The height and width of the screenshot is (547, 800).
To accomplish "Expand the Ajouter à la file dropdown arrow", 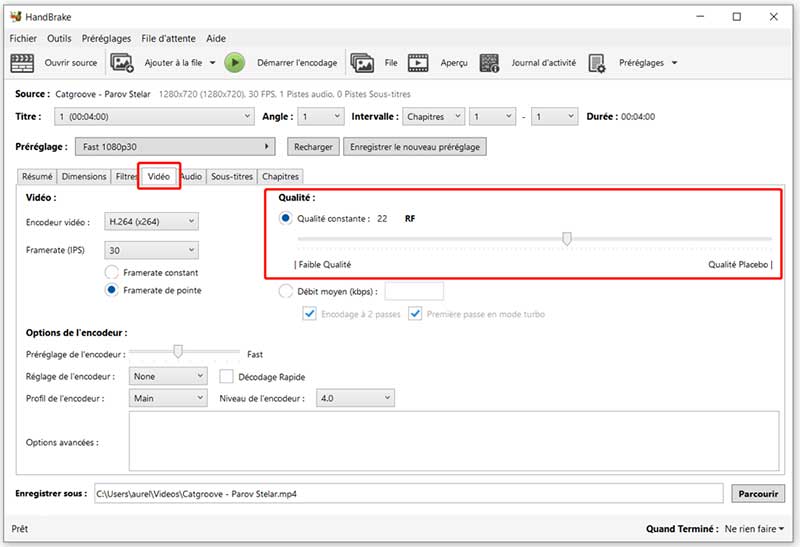I will [x=213, y=63].
